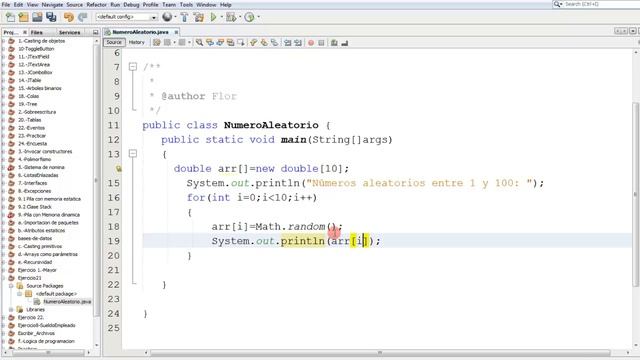Click the Next Bookmark icon
The image size is (640, 360).
[264, 42]
